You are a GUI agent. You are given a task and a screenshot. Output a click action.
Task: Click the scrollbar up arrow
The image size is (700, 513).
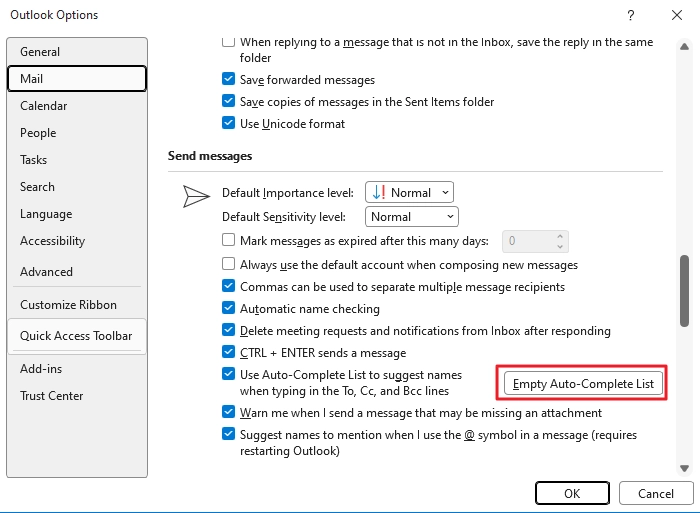point(684,46)
